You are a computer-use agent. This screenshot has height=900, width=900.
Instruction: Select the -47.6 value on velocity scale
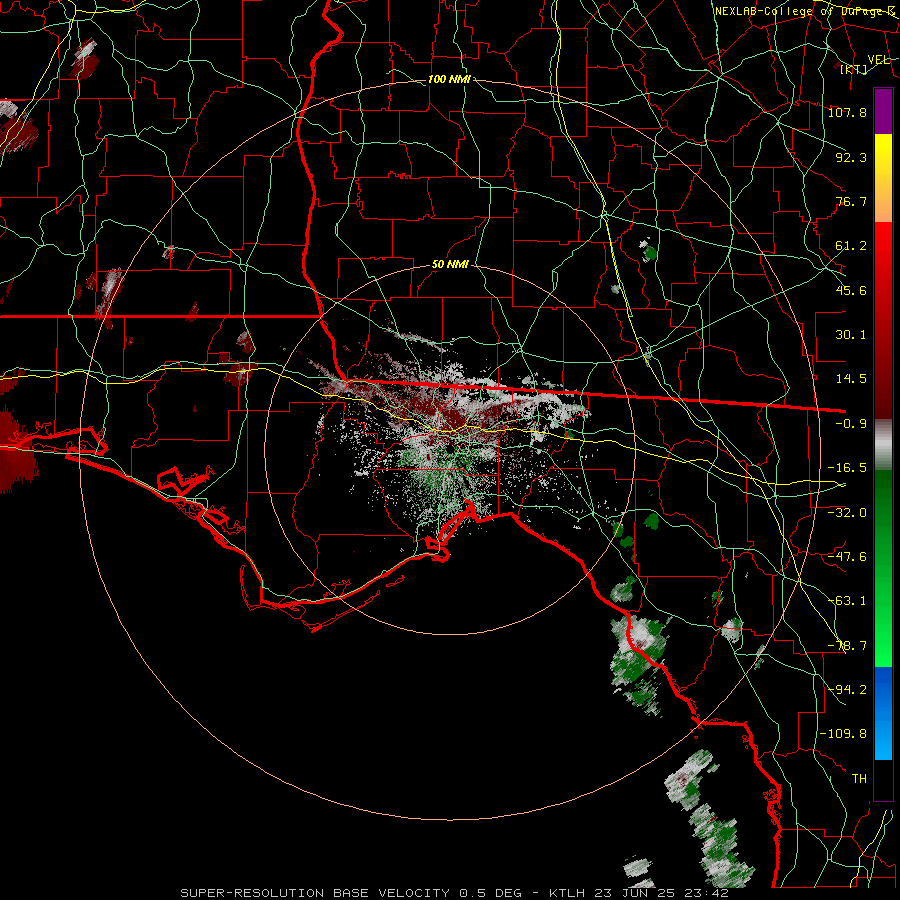(847, 557)
